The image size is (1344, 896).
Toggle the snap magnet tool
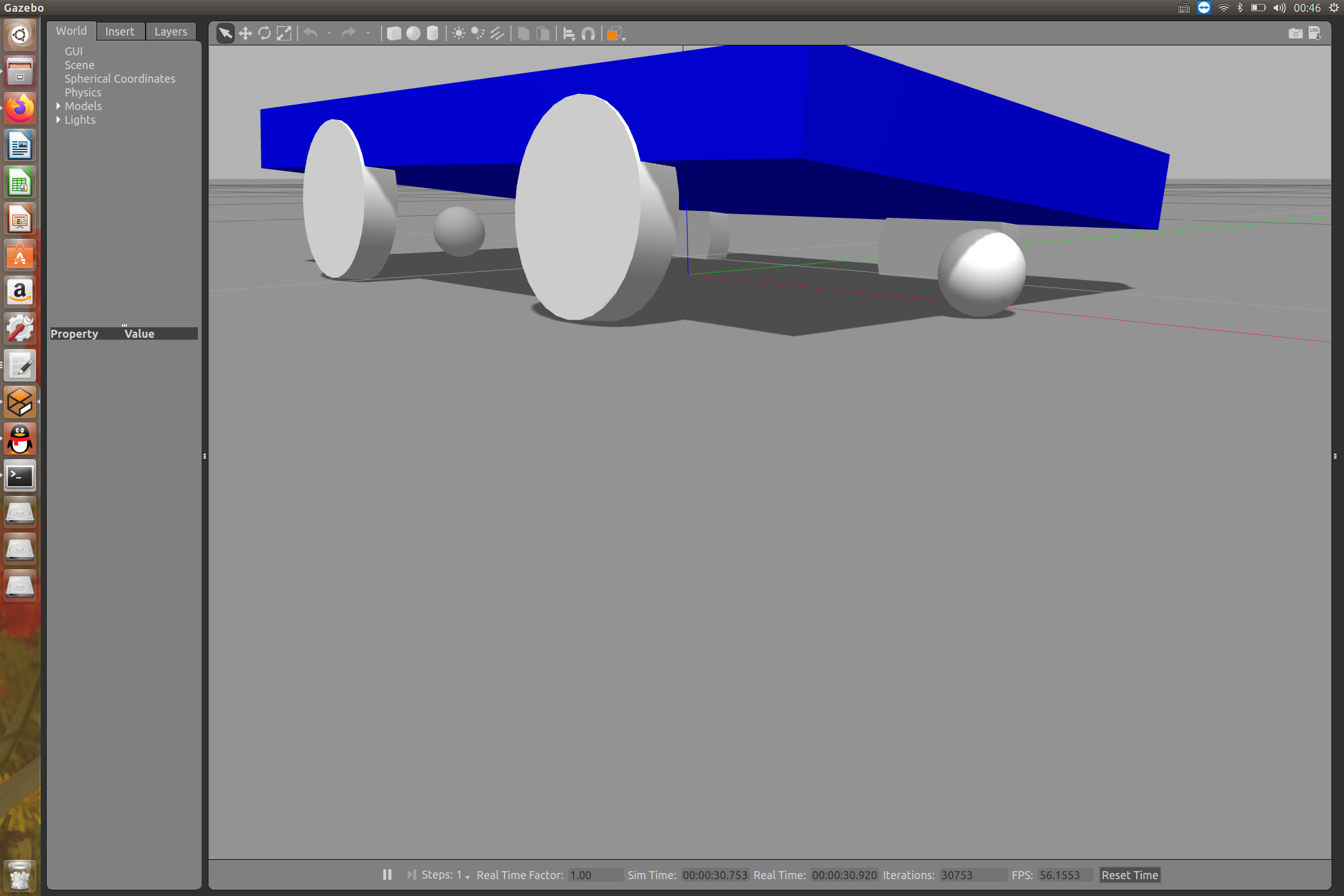point(588,34)
